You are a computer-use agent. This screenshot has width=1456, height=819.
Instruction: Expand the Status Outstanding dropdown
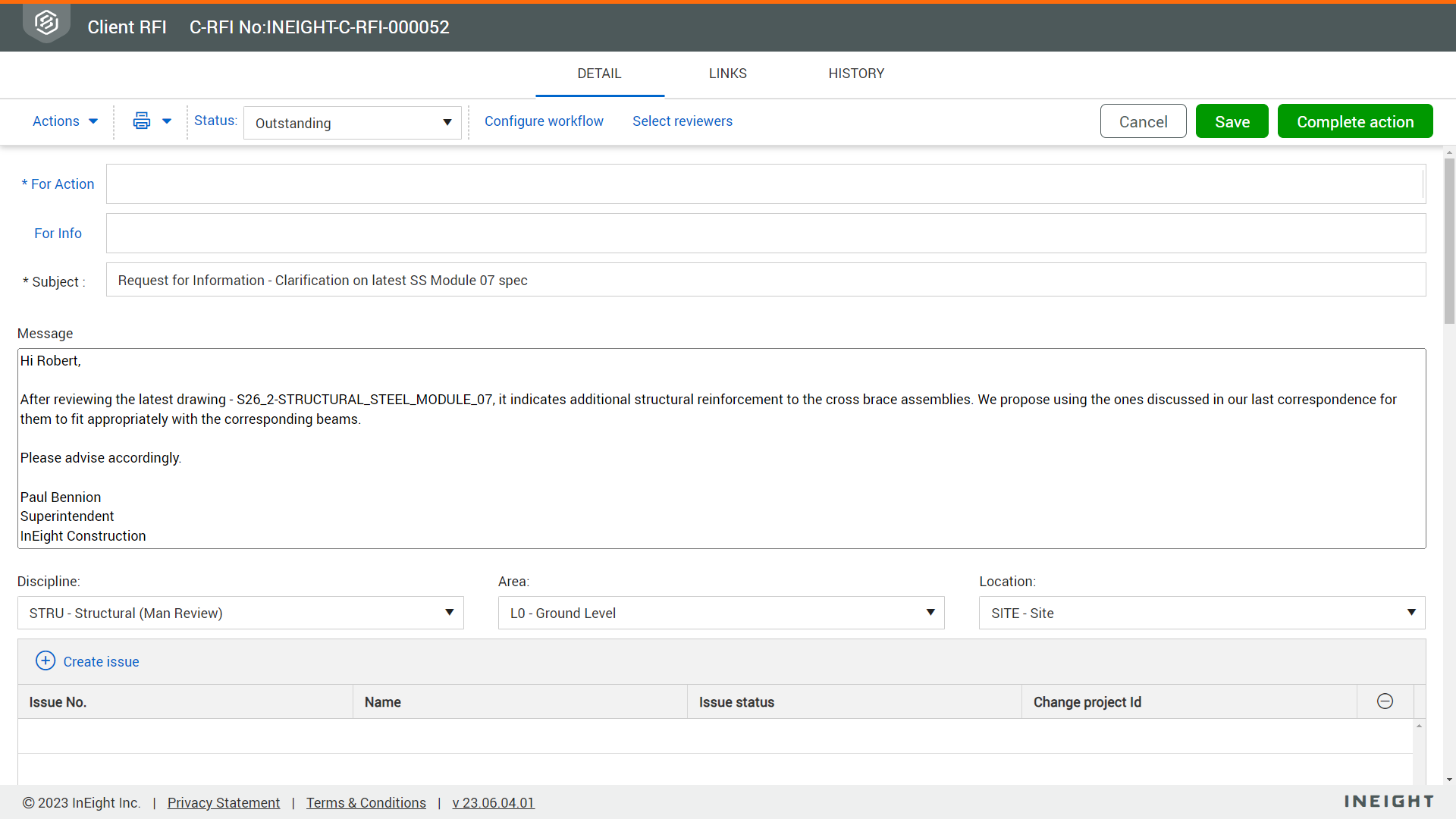pos(353,123)
